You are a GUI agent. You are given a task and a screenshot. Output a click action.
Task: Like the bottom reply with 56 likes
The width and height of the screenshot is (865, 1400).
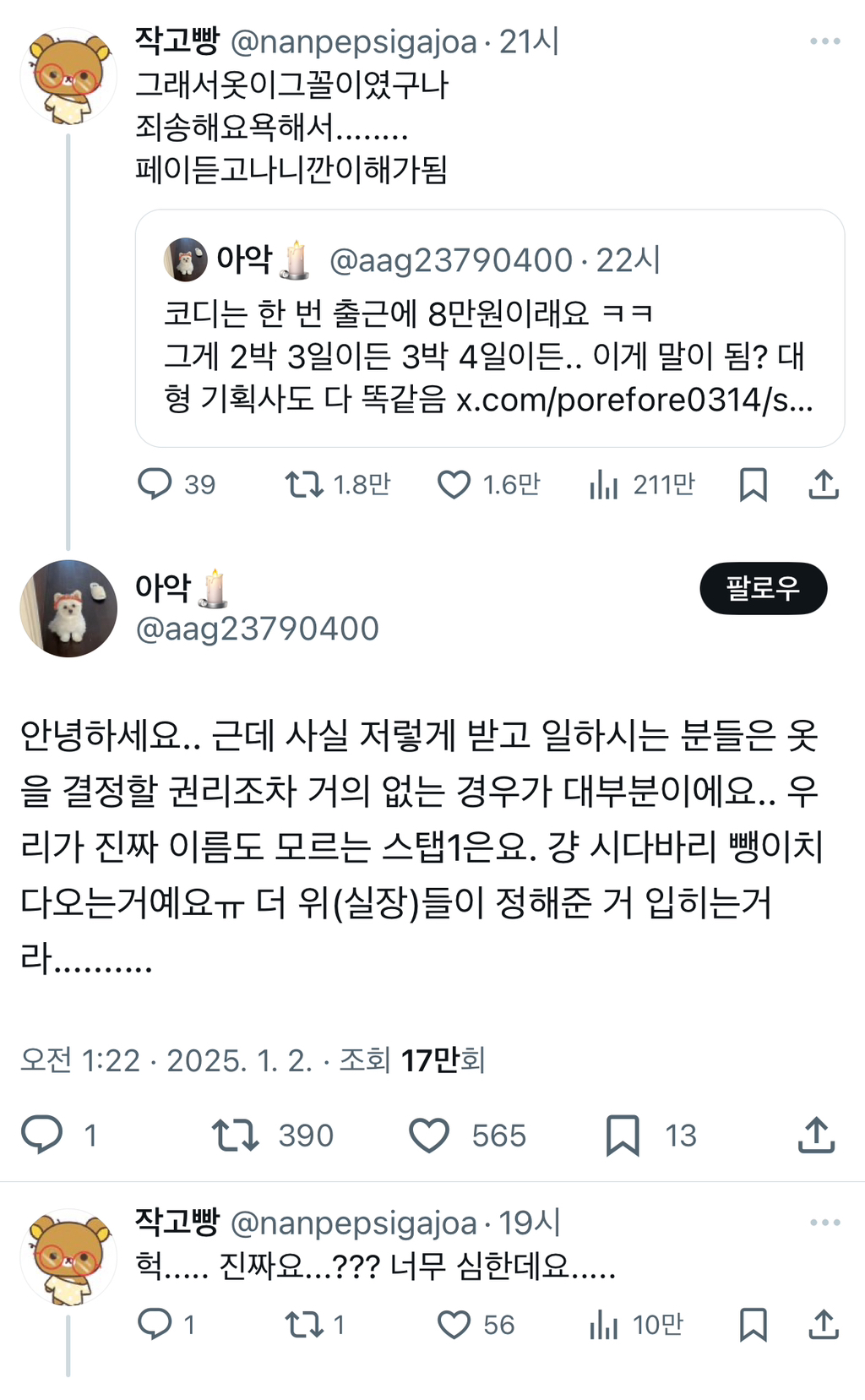tap(454, 1324)
